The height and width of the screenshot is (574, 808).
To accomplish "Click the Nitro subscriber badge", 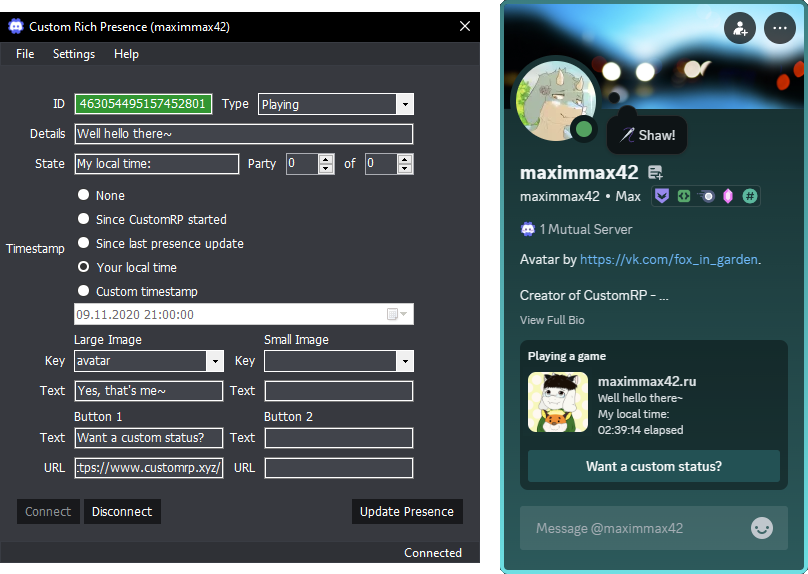I will point(706,196).
